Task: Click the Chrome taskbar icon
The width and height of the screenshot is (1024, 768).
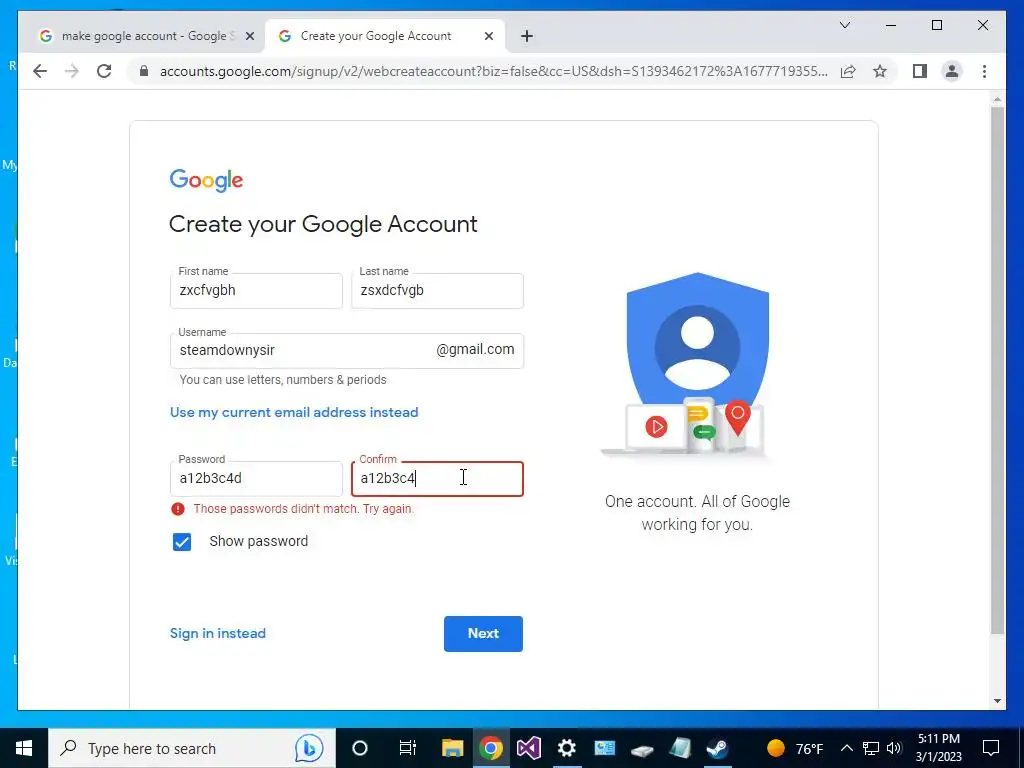Action: point(490,748)
